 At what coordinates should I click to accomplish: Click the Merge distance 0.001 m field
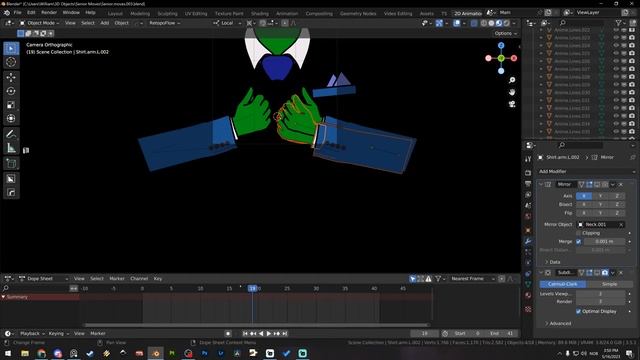[x=604, y=242]
